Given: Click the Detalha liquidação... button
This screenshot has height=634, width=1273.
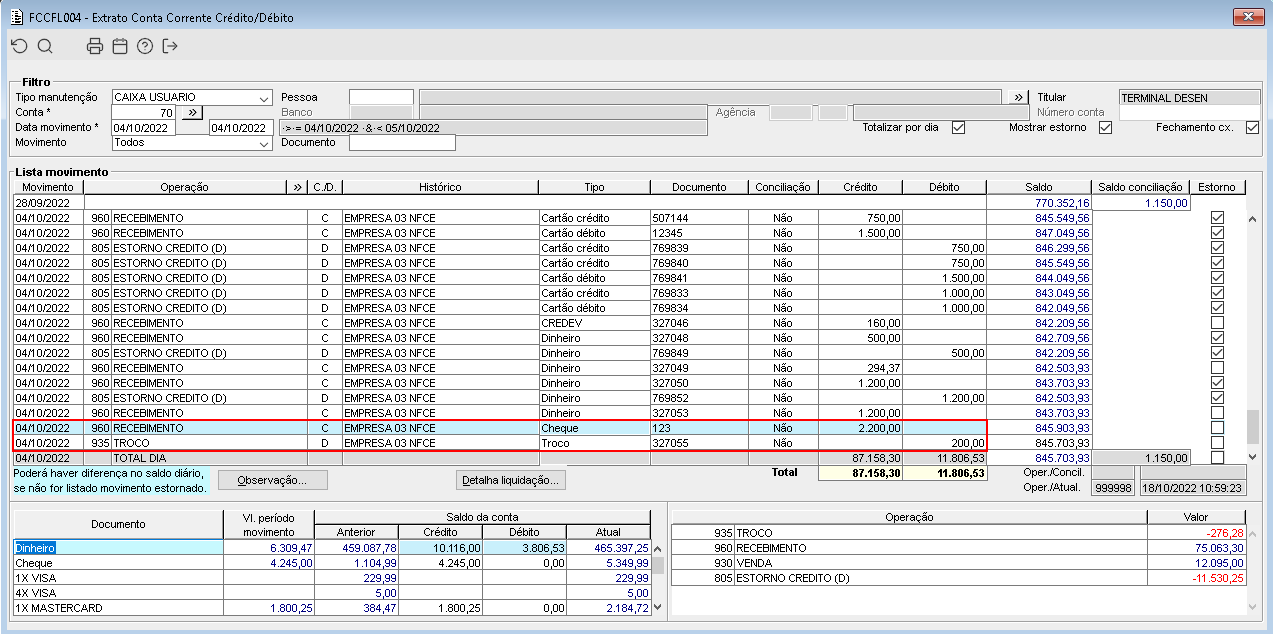Looking at the screenshot, I should coord(511,481).
